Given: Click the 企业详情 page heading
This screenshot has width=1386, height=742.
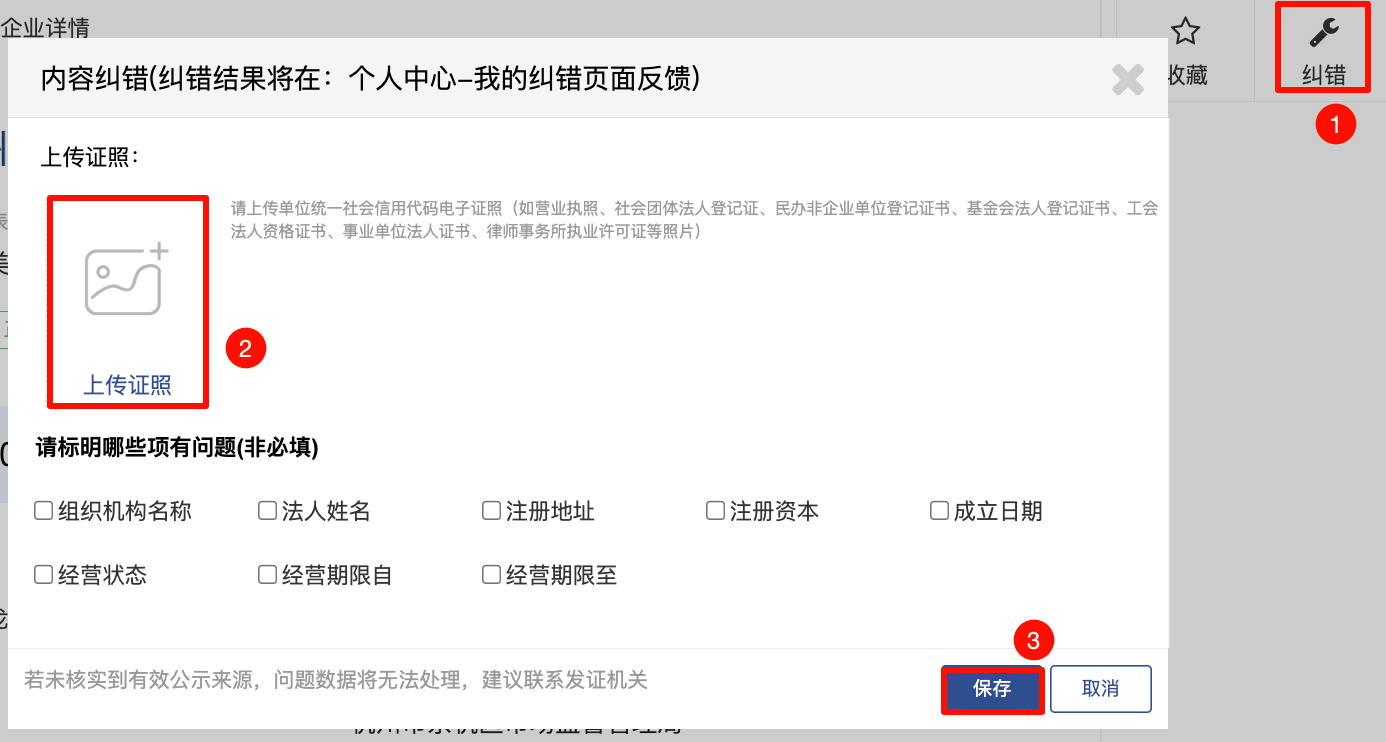Looking at the screenshot, I should point(45,27).
